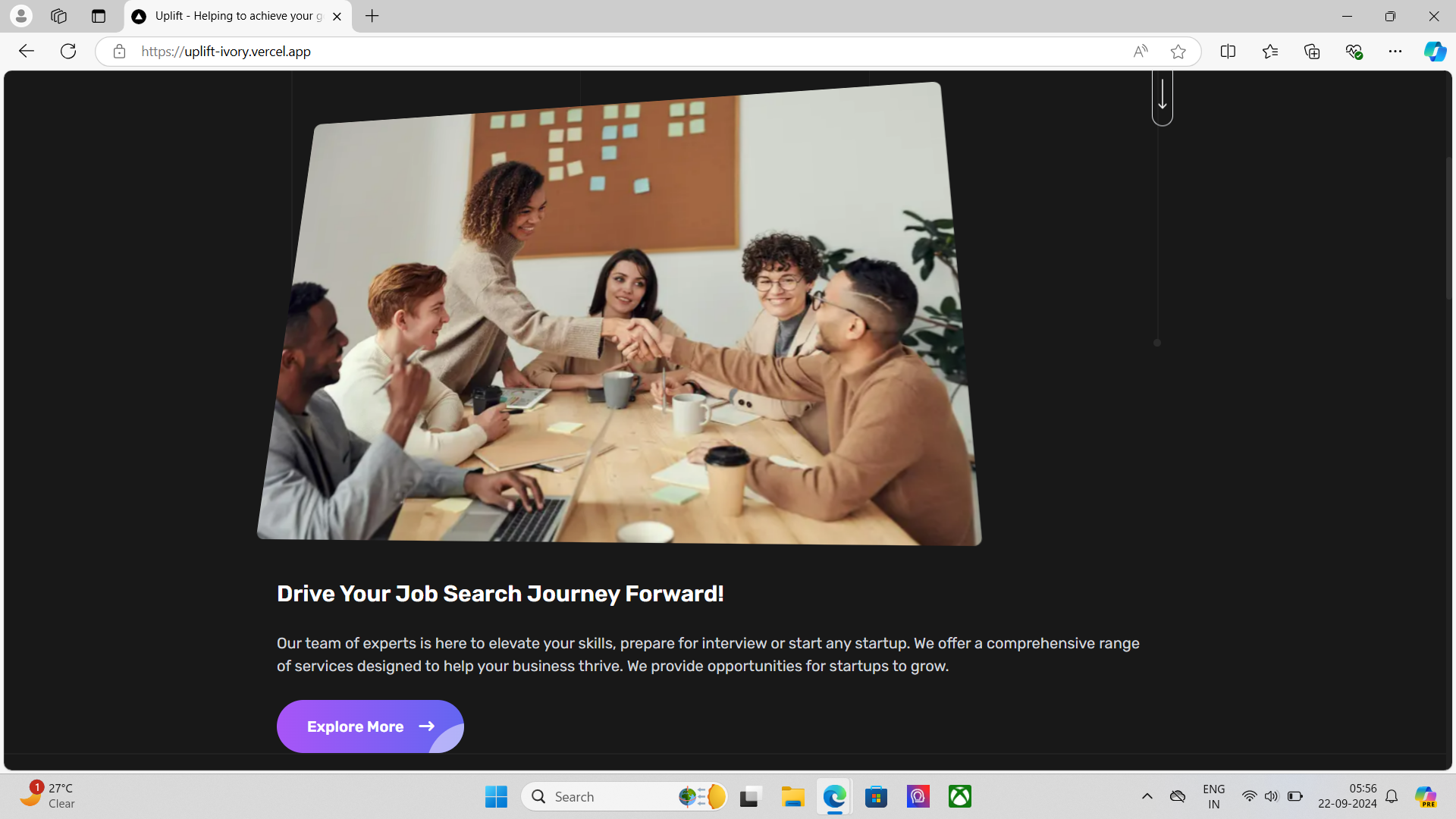This screenshot has width=1456, height=819.
Task: Click the browser back arrow
Action: point(27,51)
